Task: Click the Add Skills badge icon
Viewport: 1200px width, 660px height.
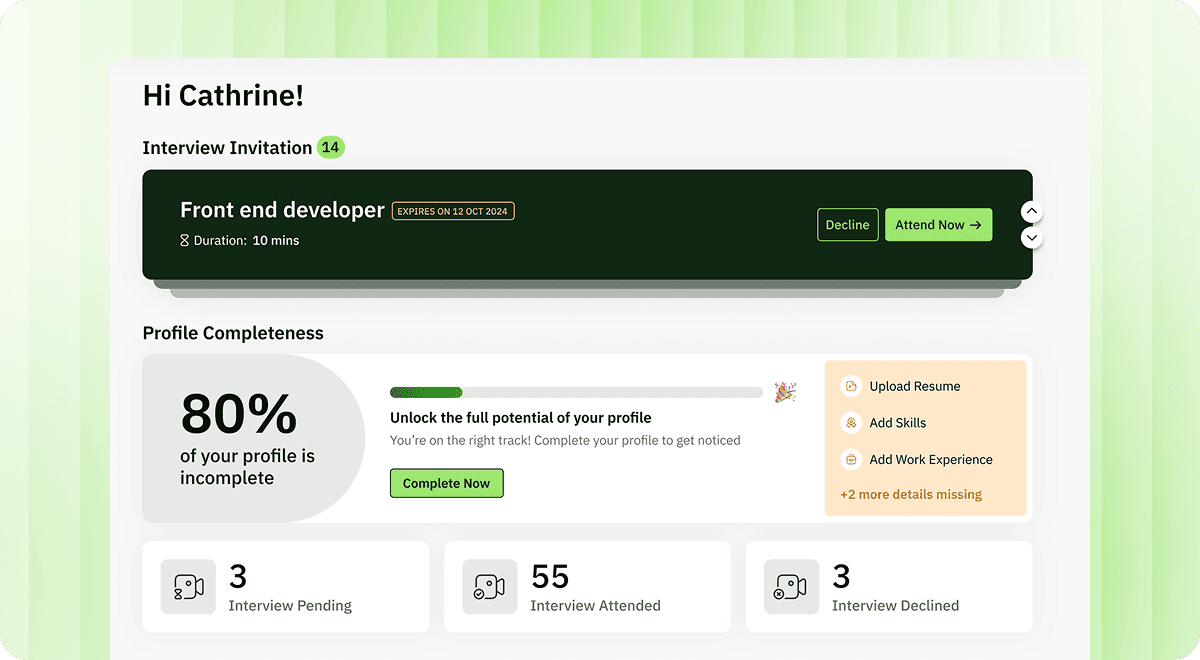Action: (851, 423)
